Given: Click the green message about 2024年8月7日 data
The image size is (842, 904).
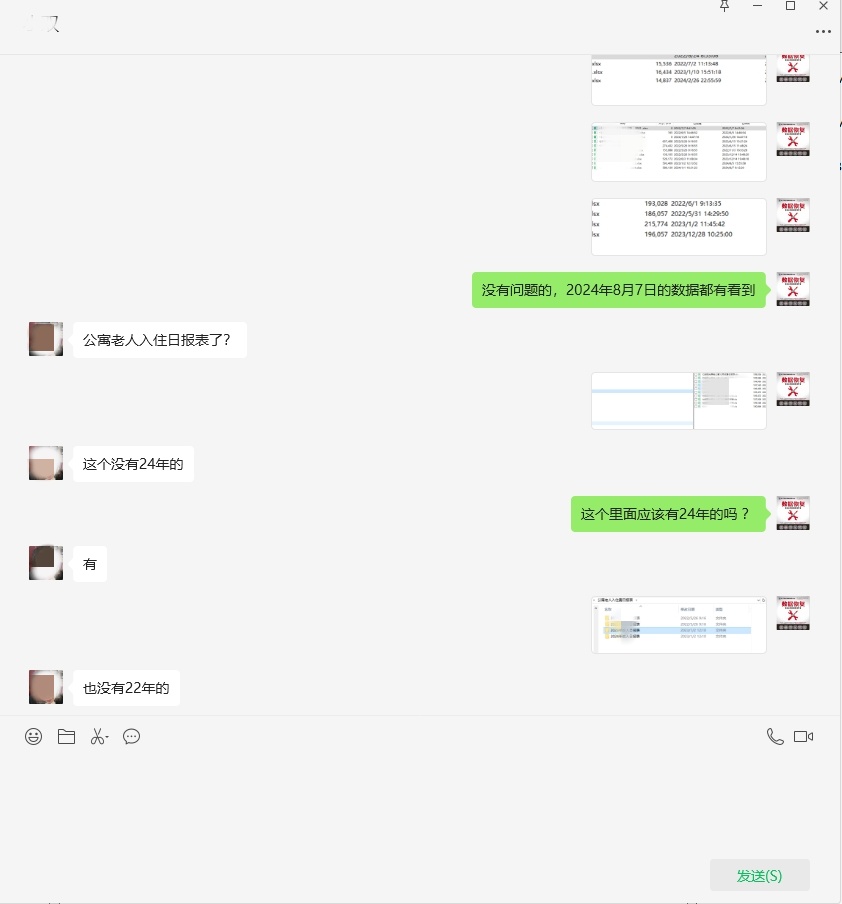Looking at the screenshot, I should point(618,290).
